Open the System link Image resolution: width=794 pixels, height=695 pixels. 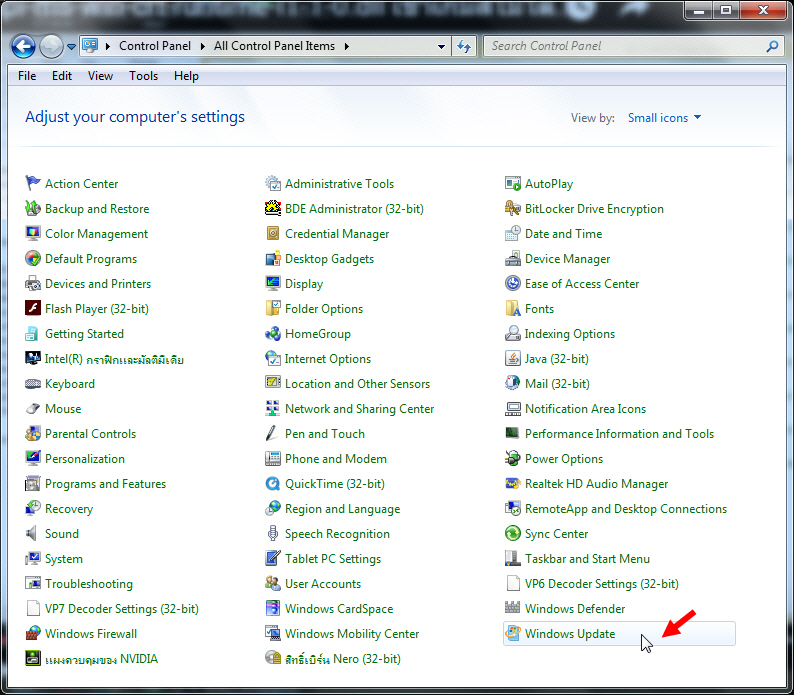(x=64, y=559)
